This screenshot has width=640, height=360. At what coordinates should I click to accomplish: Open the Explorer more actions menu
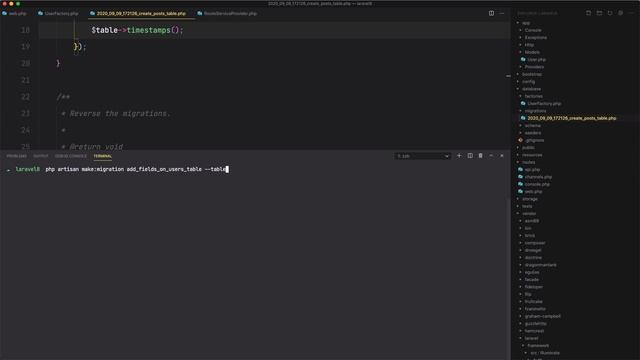(x=631, y=13)
